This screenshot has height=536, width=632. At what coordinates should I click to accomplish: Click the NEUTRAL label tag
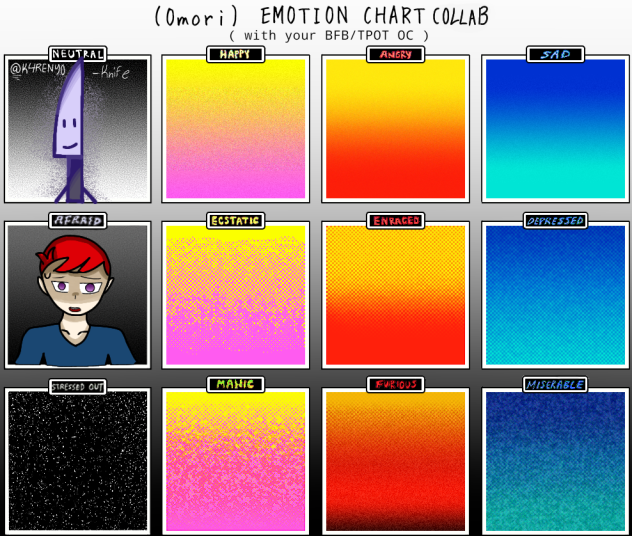click(77, 54)
